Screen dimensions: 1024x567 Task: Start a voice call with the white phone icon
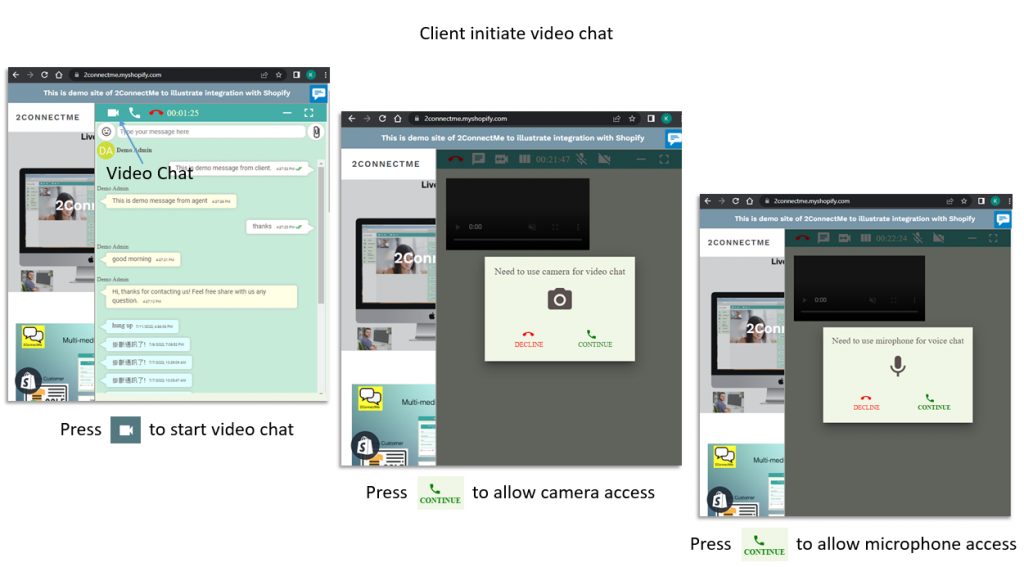point(135,112)
